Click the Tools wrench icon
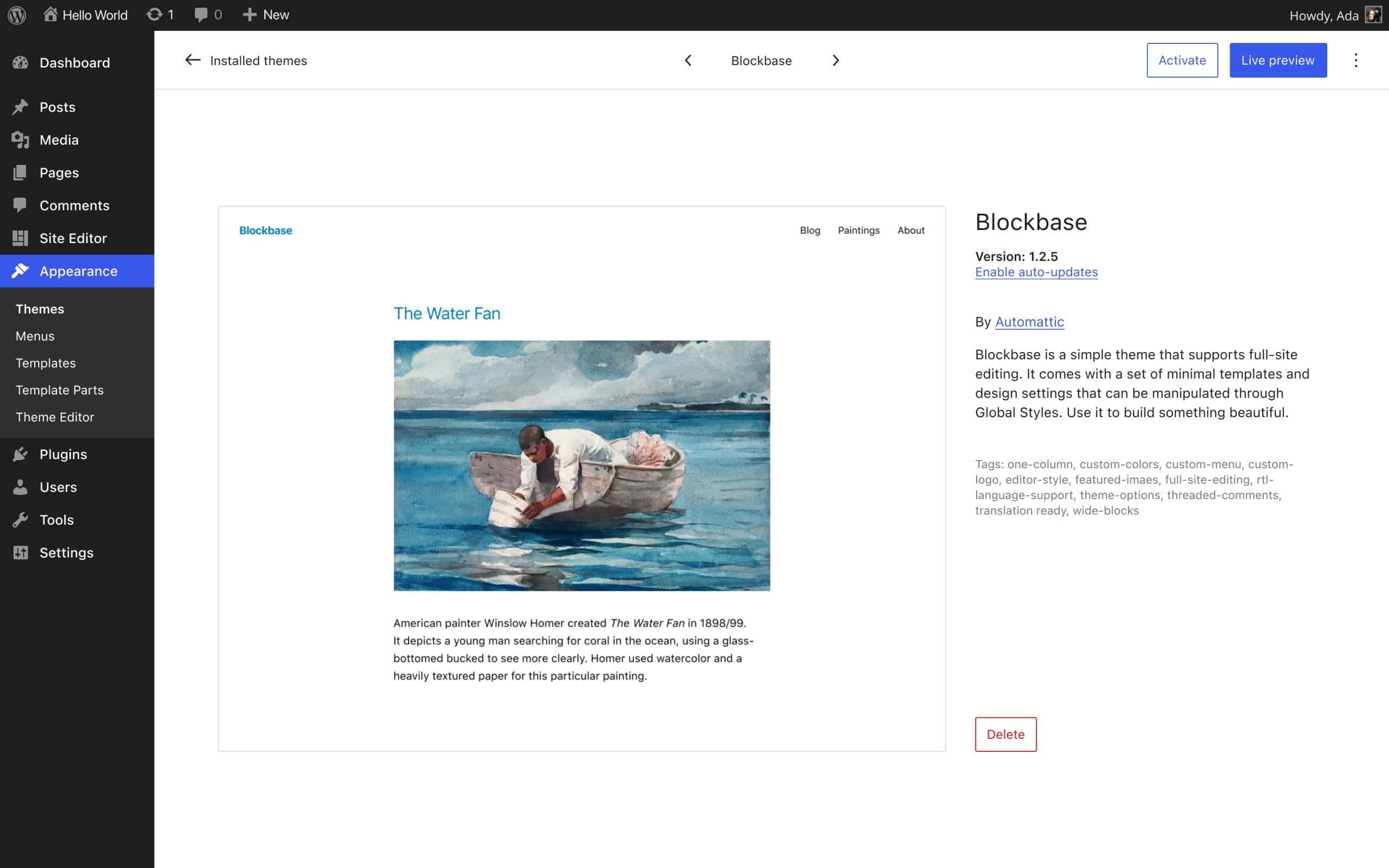The width and height of the screenshot is (1389, 868). point(21,520)
